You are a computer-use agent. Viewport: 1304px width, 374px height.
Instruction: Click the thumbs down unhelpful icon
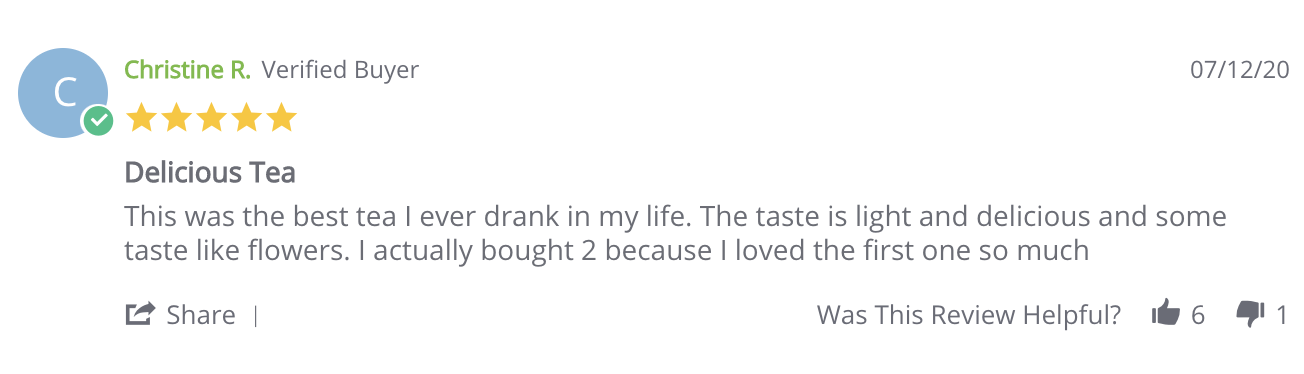coord(1251,314)
